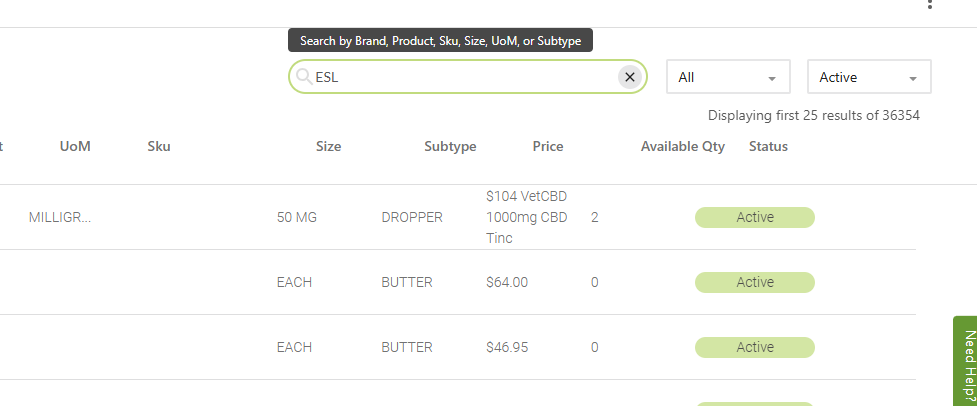The width and height of the screenshot is (977, 406).
Task: Sort by the Price column header
Action: [x=548, y=146]
